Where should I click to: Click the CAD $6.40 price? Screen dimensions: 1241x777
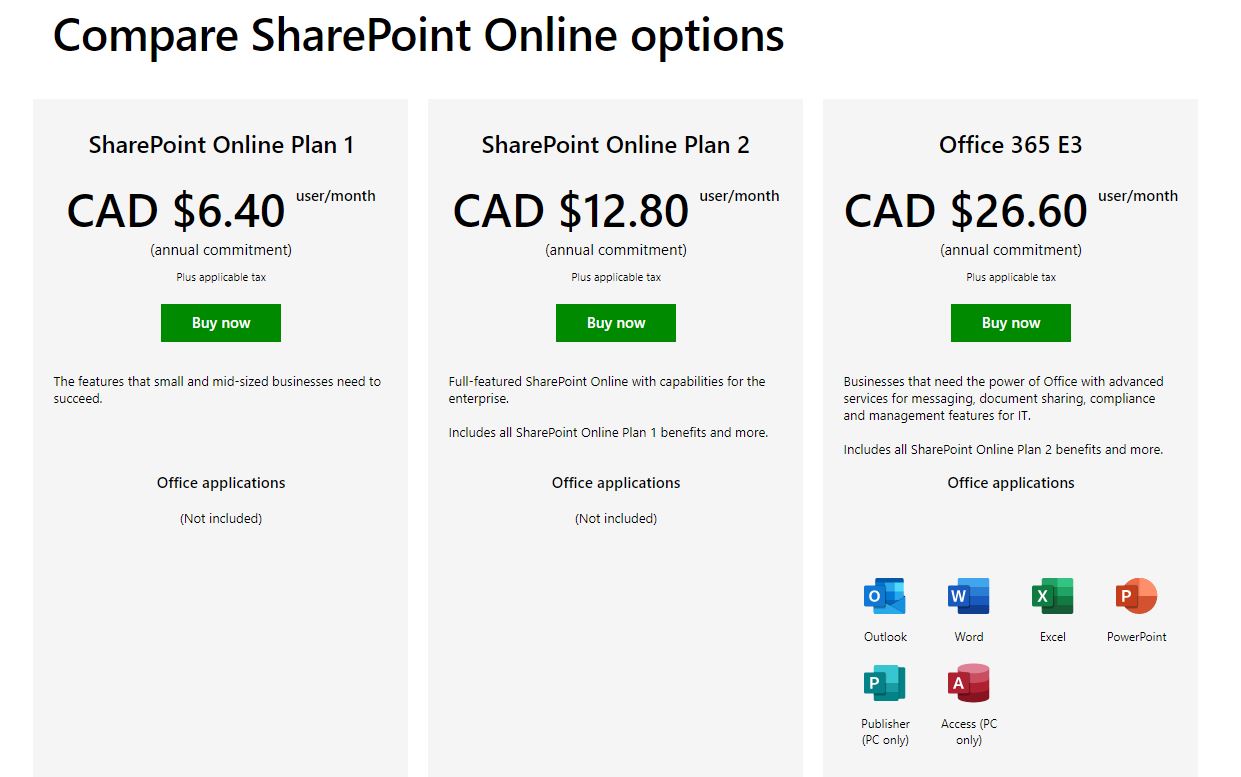click(177, 211)
